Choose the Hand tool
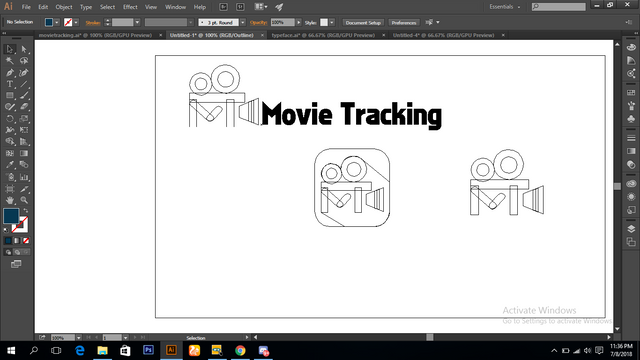The image size is (640, 360). click(10, 200)
